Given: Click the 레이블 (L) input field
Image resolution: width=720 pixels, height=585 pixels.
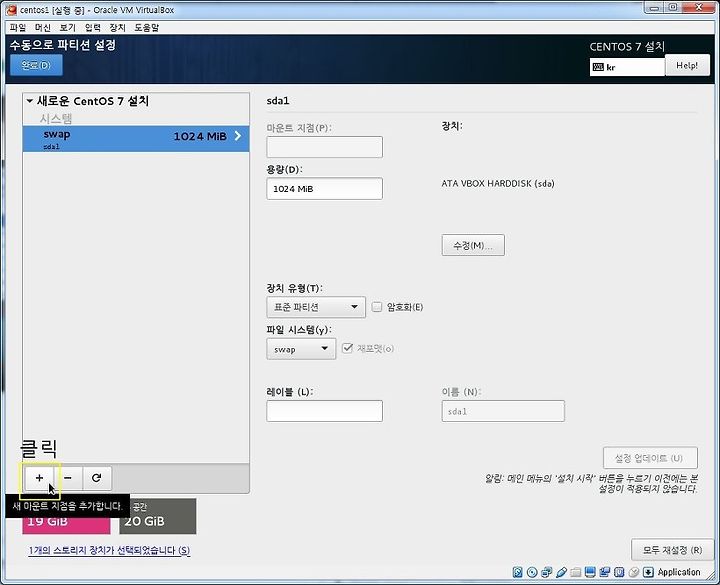Looking at the screenshot, I should (x=324, y=411).
